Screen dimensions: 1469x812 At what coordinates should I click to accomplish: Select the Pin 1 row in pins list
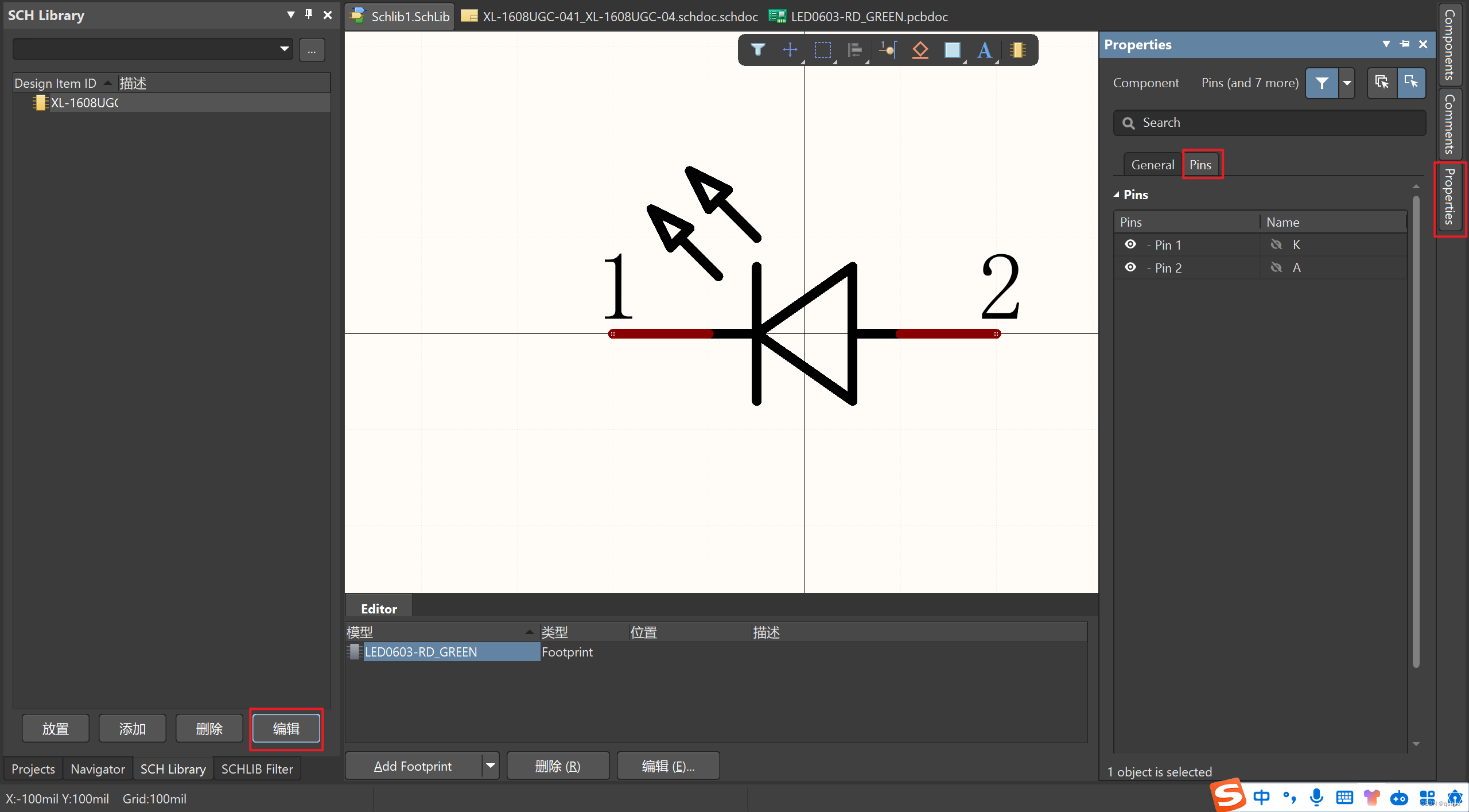(1260, 244)
